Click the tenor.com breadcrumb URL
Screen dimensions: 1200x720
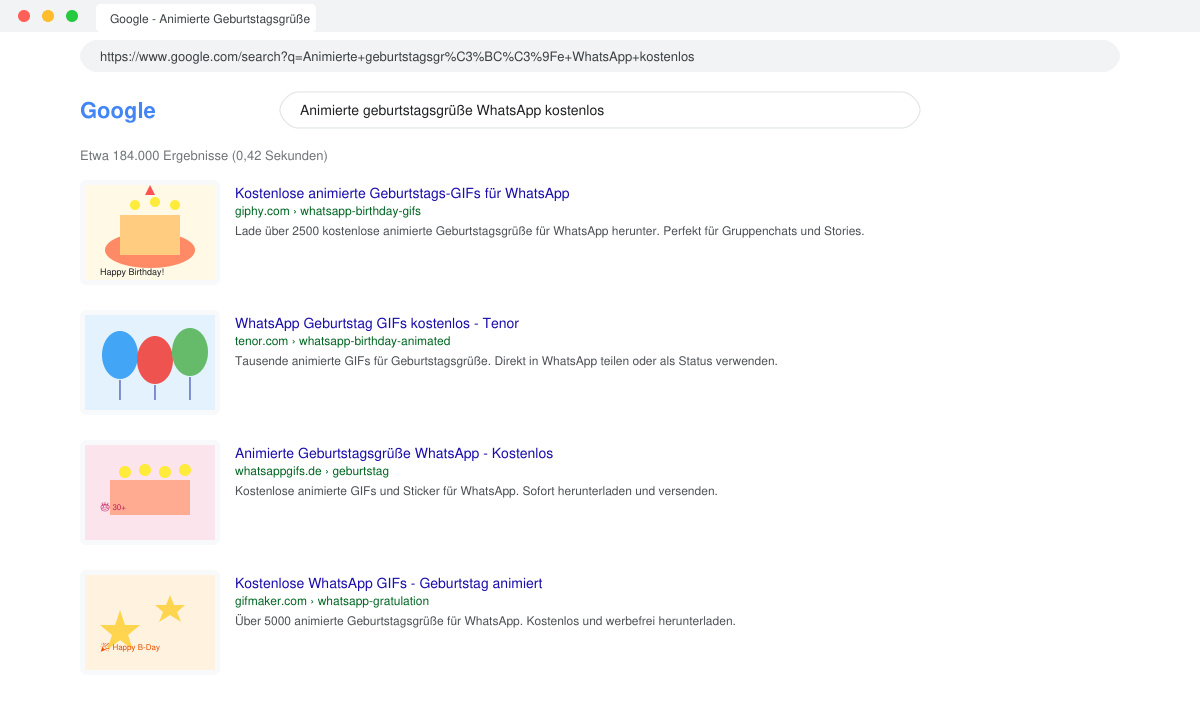tap(343, 341)
